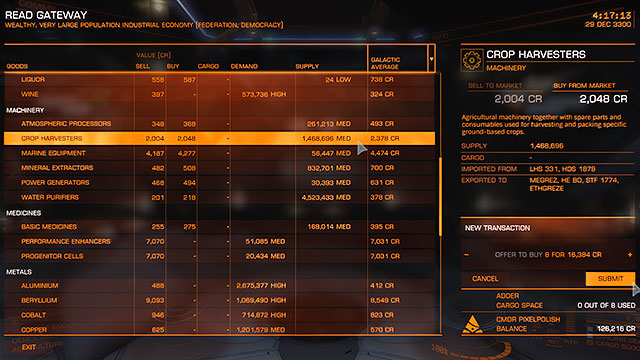This screenshot has height=360, width=640.
Task: Select Atmospheric Processors row
Action: 220,124
